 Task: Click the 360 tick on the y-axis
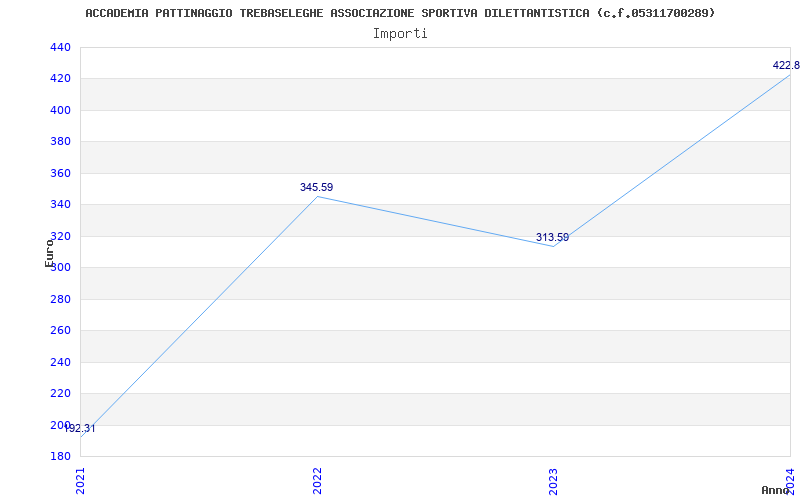(x=60, y=173)
